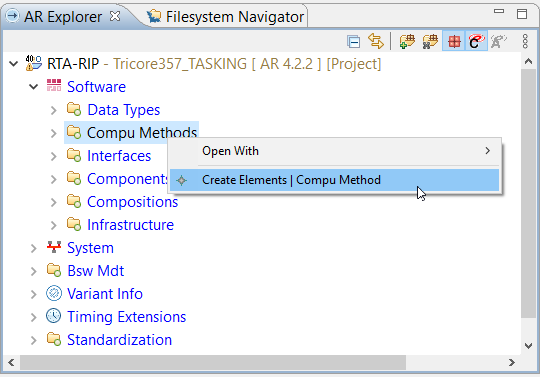Viewport: 540px width, 377px height.
Task: Click the vertical scrollbar up arrow
Action: coord(528,62)
